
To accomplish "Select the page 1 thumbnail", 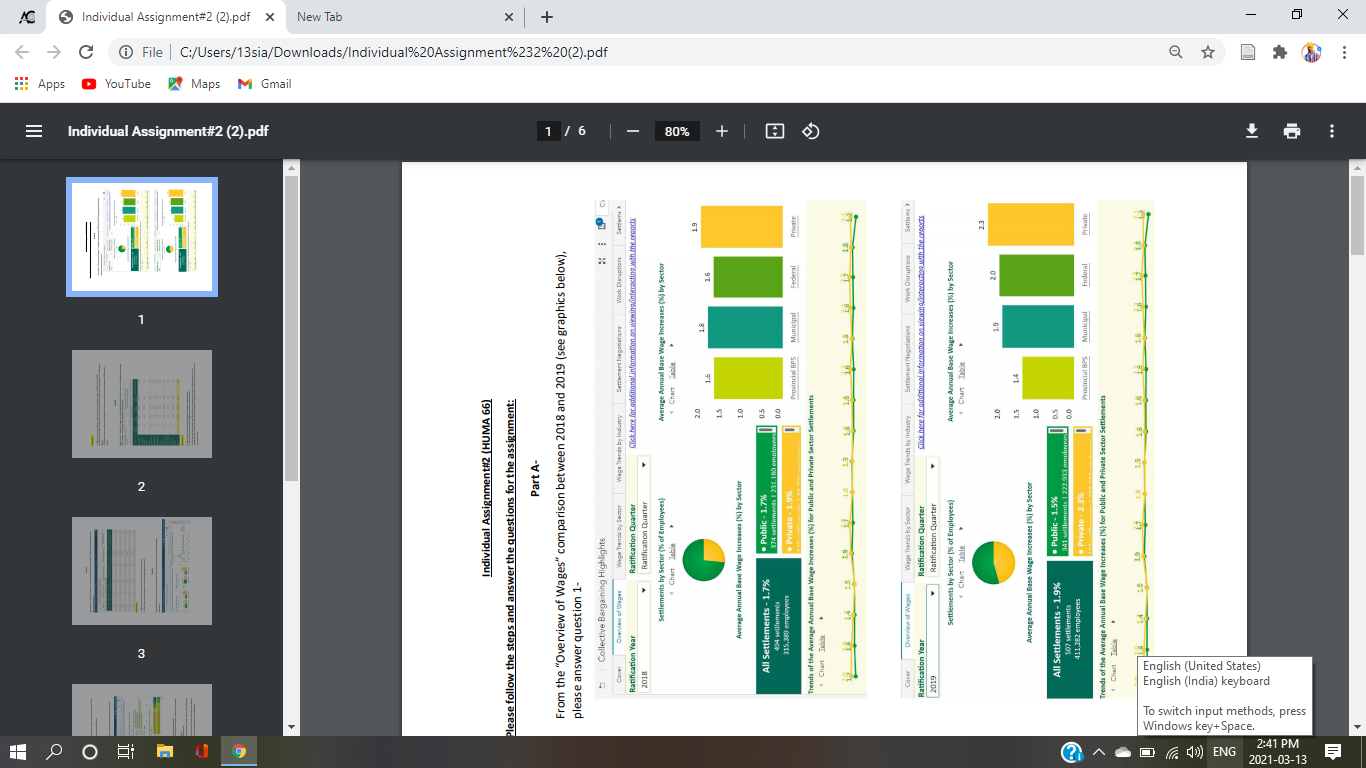I will pos(142,237).
